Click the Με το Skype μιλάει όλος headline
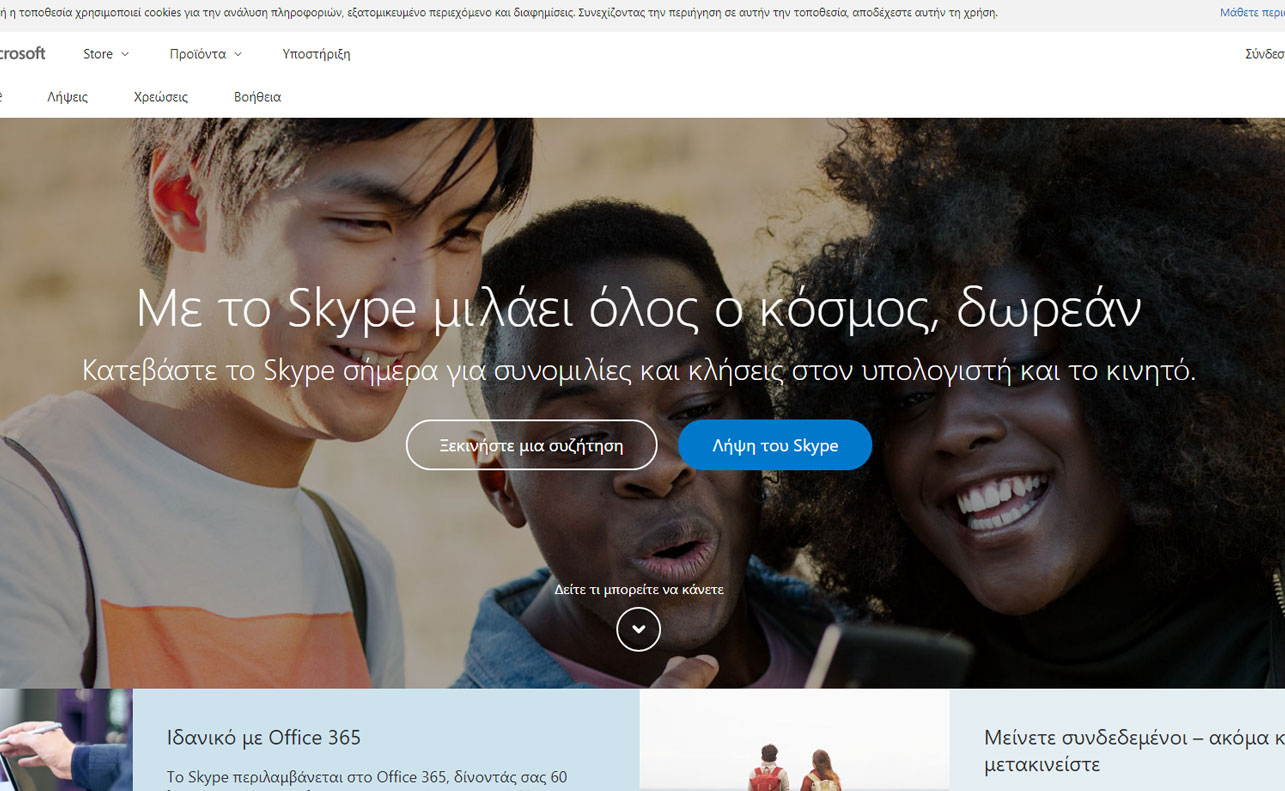 pyautogui.click(x=638, y=308)
